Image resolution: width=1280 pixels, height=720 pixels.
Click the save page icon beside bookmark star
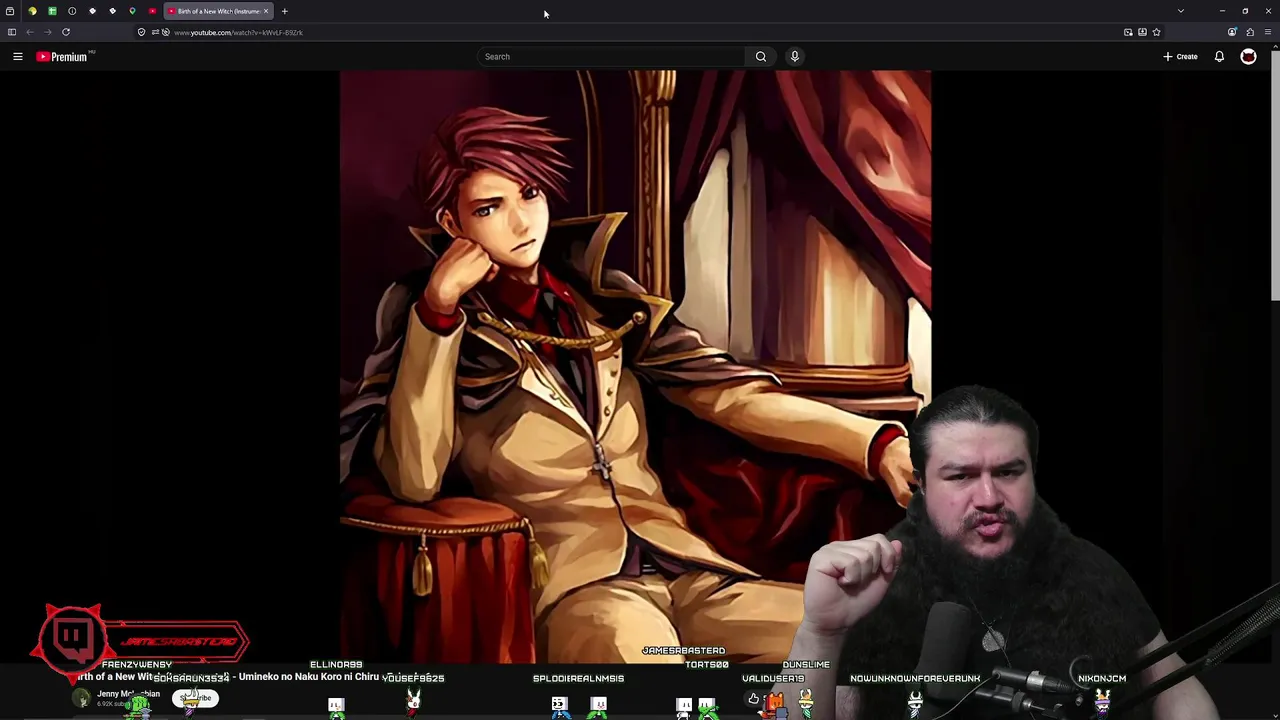pyautogui.click(x=1142, y=32)
